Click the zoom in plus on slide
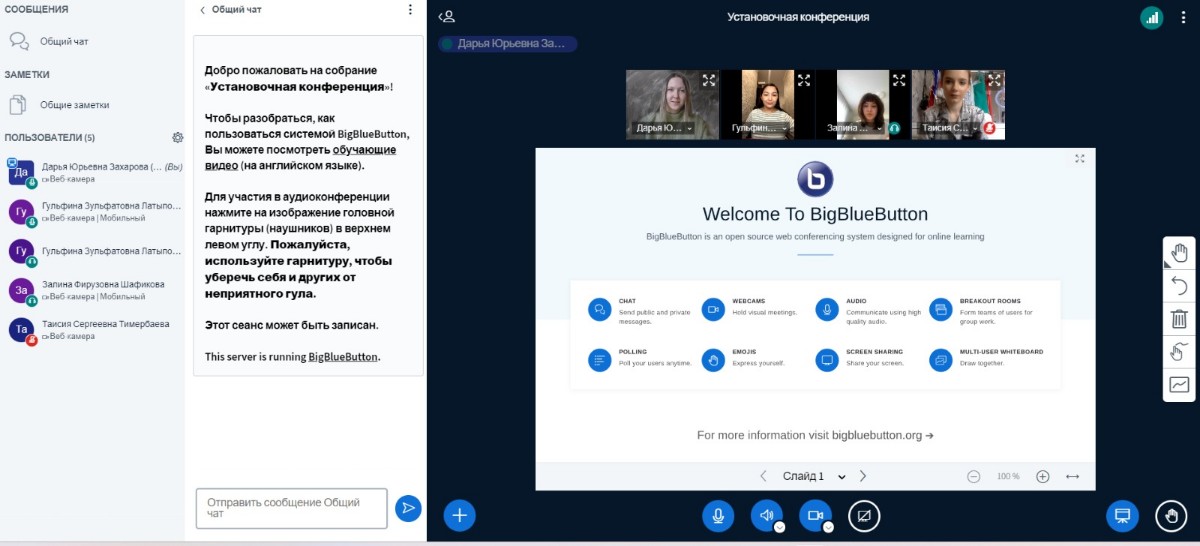This screenshot has width=1200, height=546. pyautogui.click(x=1042, y=477)
